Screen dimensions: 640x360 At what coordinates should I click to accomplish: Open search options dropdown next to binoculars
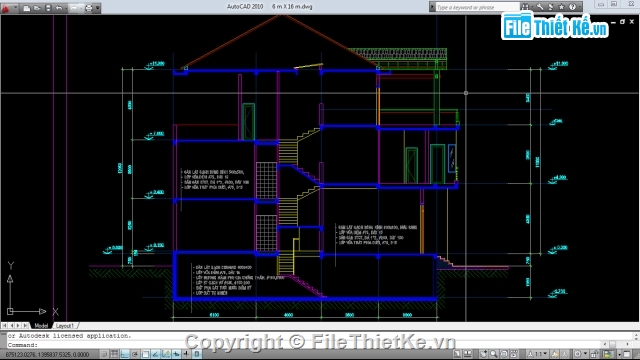[x=532, y=7]
